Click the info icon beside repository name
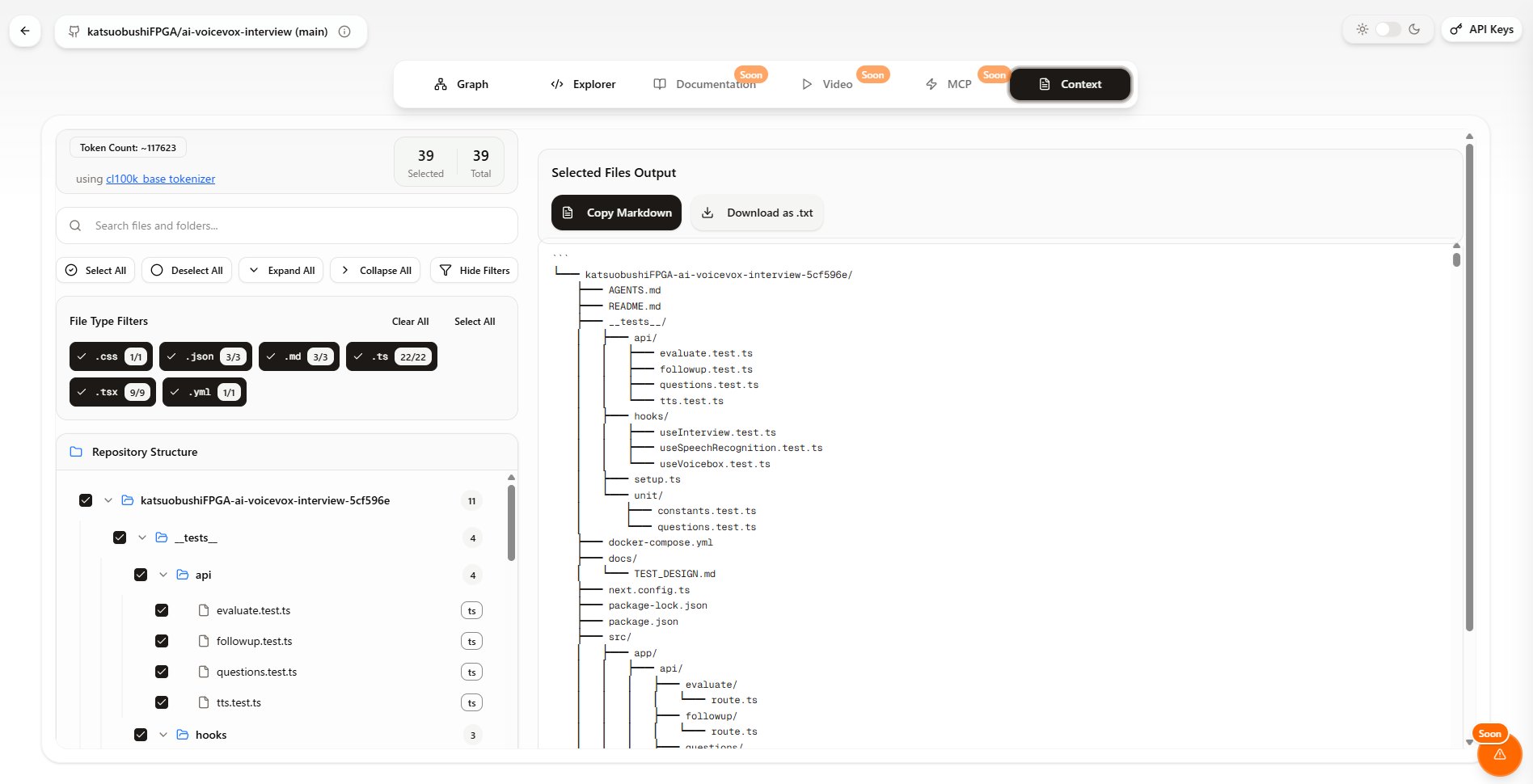 tap(344, 32)
